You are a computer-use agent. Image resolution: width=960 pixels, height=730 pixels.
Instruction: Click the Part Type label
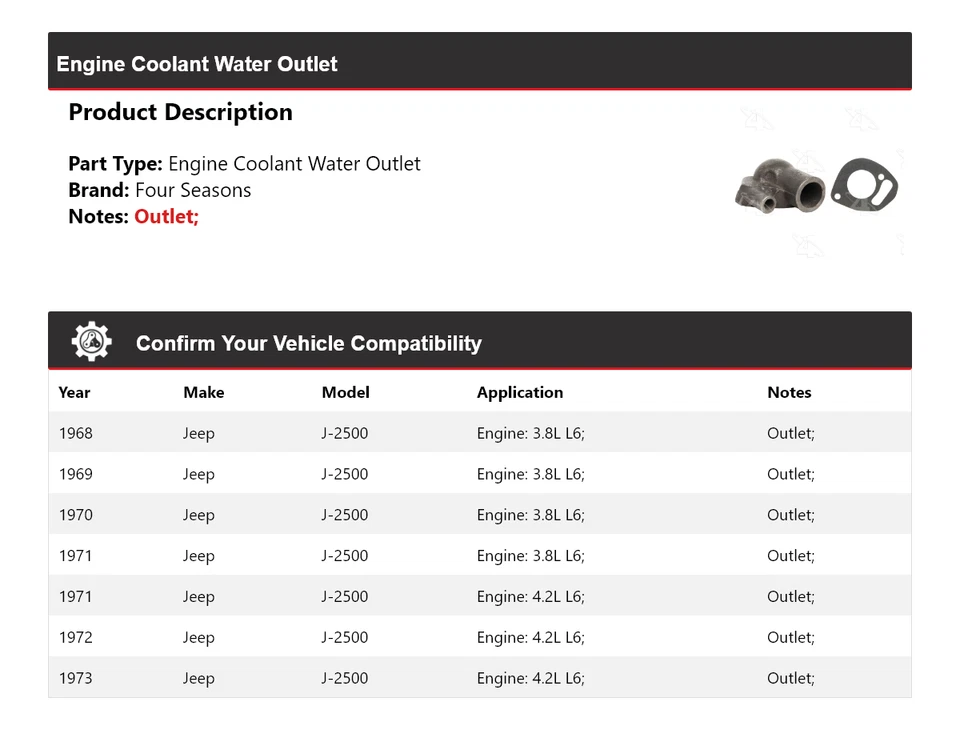115,164
